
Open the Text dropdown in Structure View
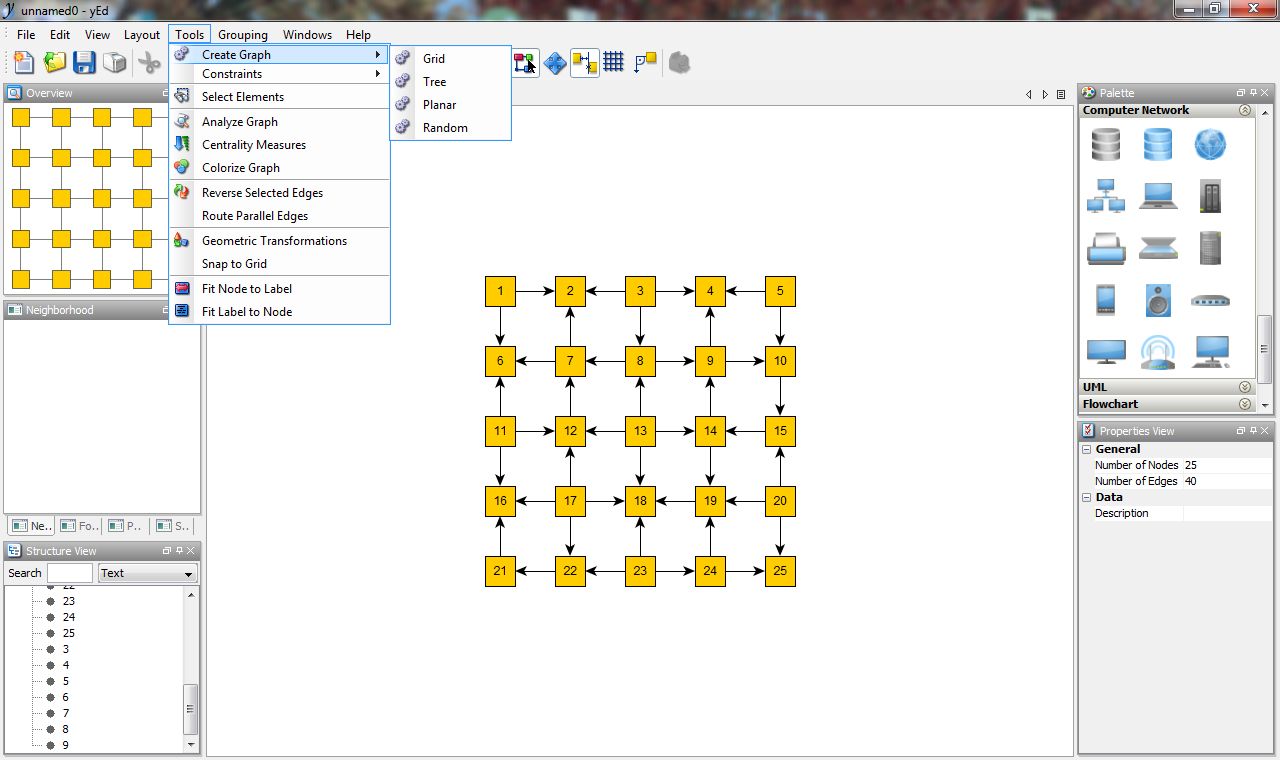[x=147, y=573]
